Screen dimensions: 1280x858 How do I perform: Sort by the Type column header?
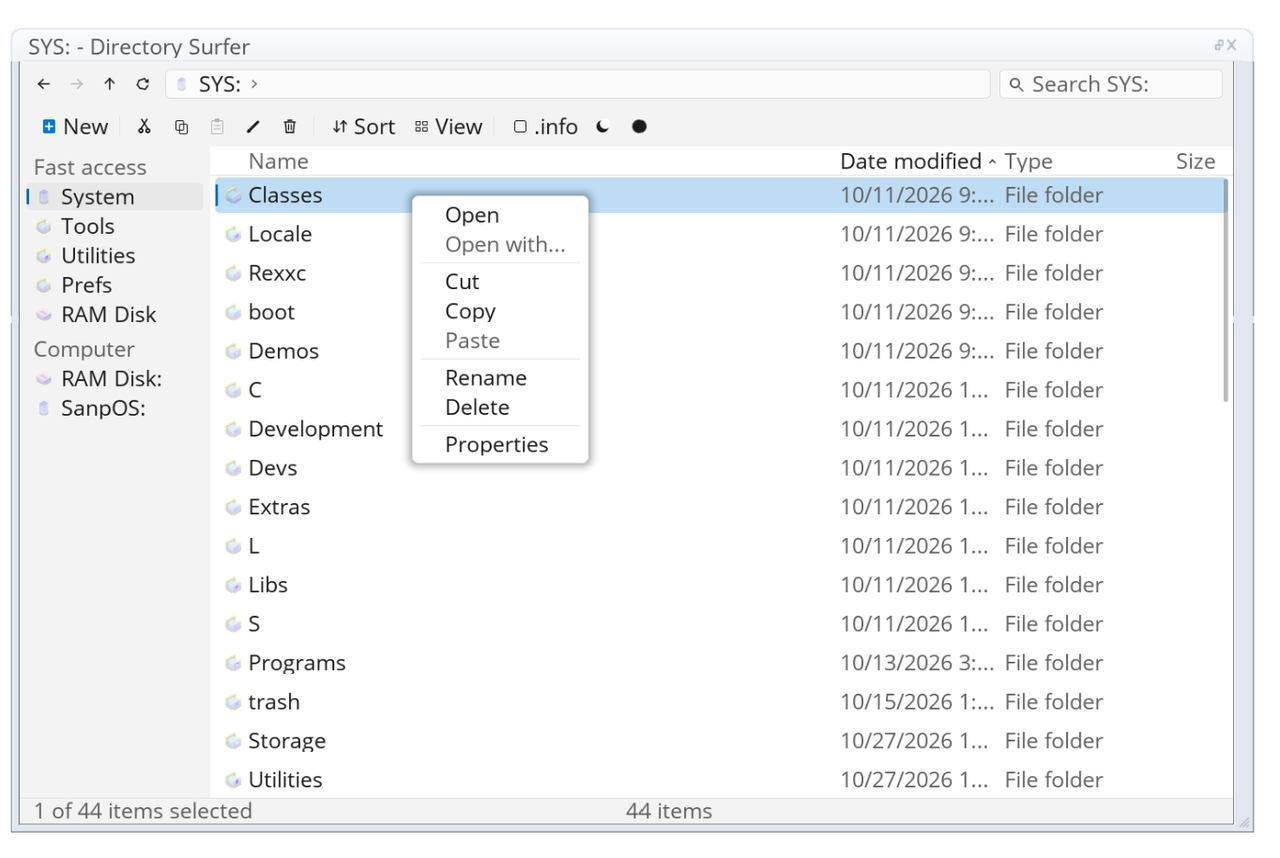(1029, 161)
